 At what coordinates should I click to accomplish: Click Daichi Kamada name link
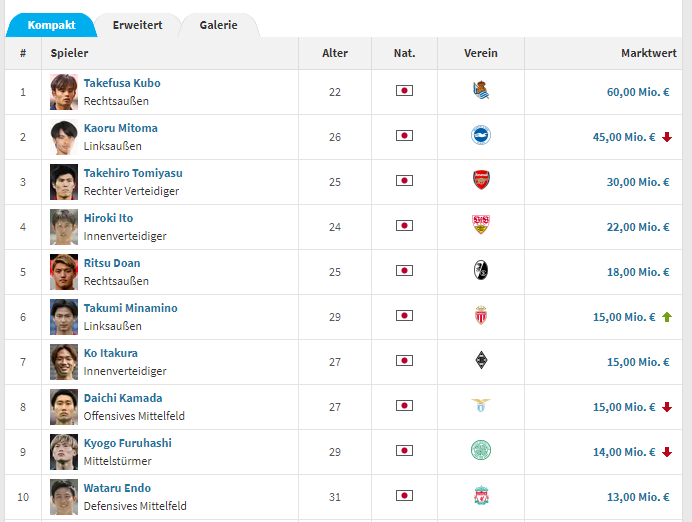pos(123,398)
